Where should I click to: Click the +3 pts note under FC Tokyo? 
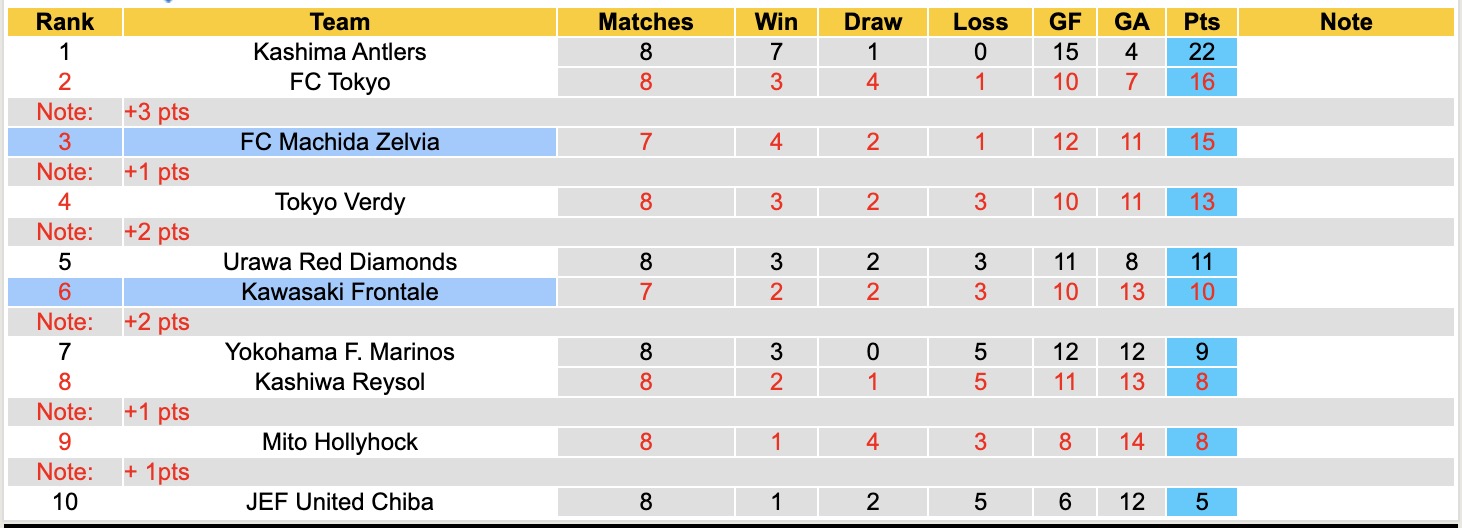point(157,112)
